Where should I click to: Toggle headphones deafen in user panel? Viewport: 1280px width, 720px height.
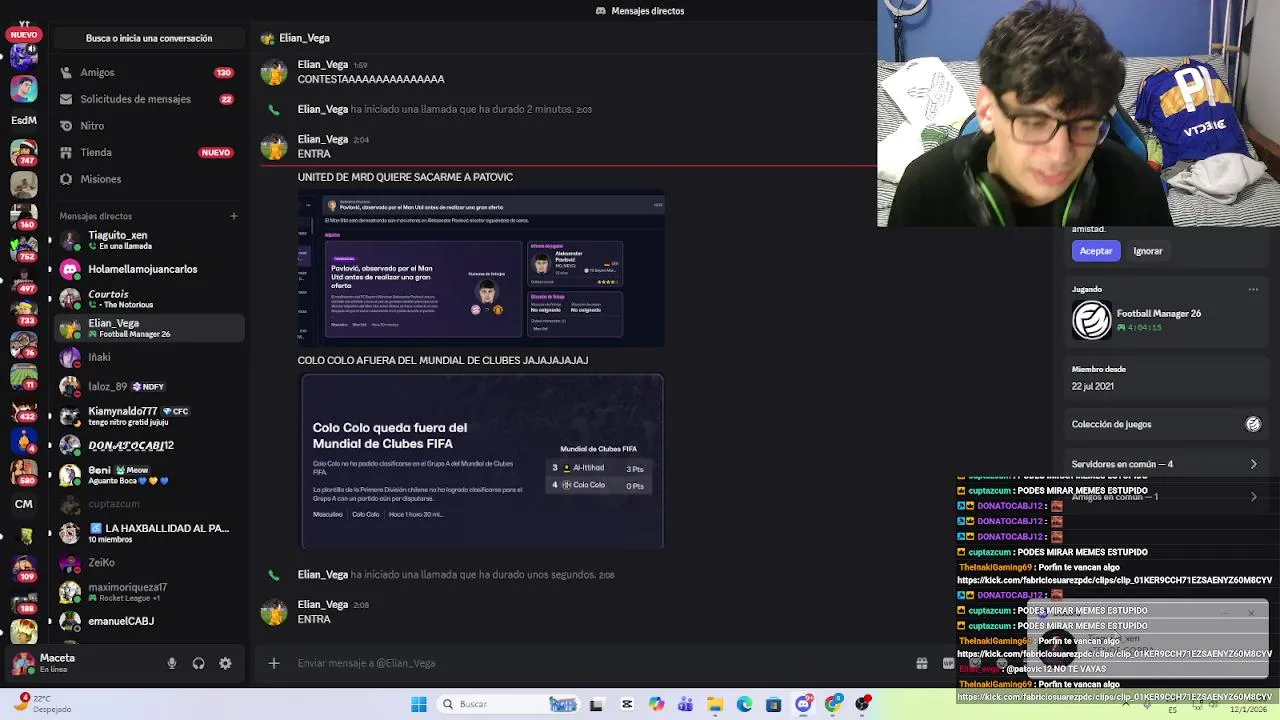pyautogui.click(x=198, y=663)
